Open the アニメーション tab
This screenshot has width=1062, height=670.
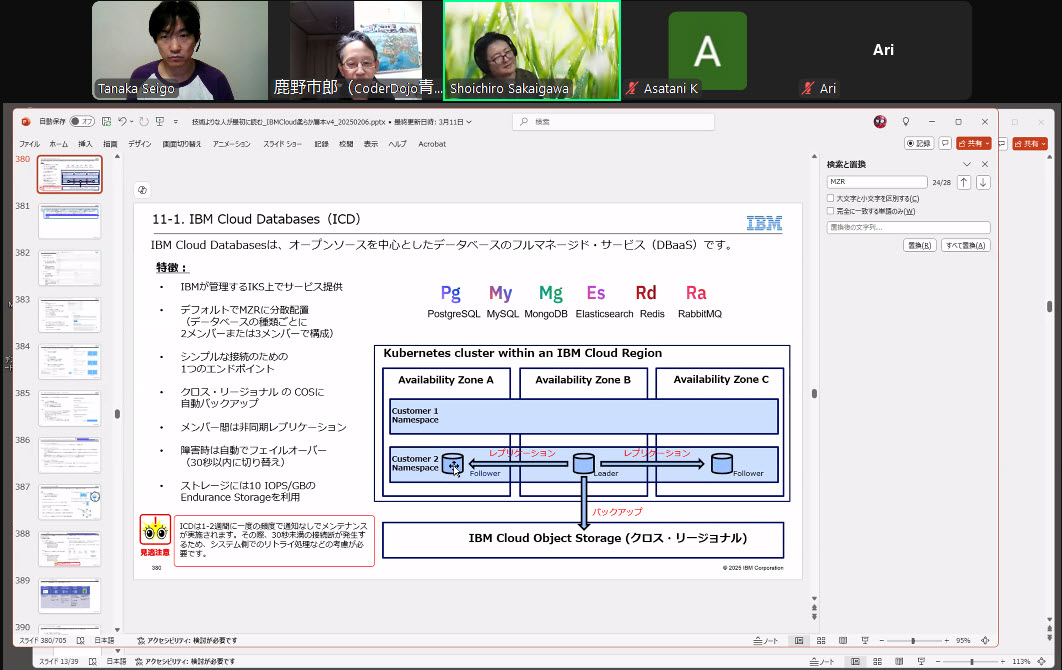[232, 144]
